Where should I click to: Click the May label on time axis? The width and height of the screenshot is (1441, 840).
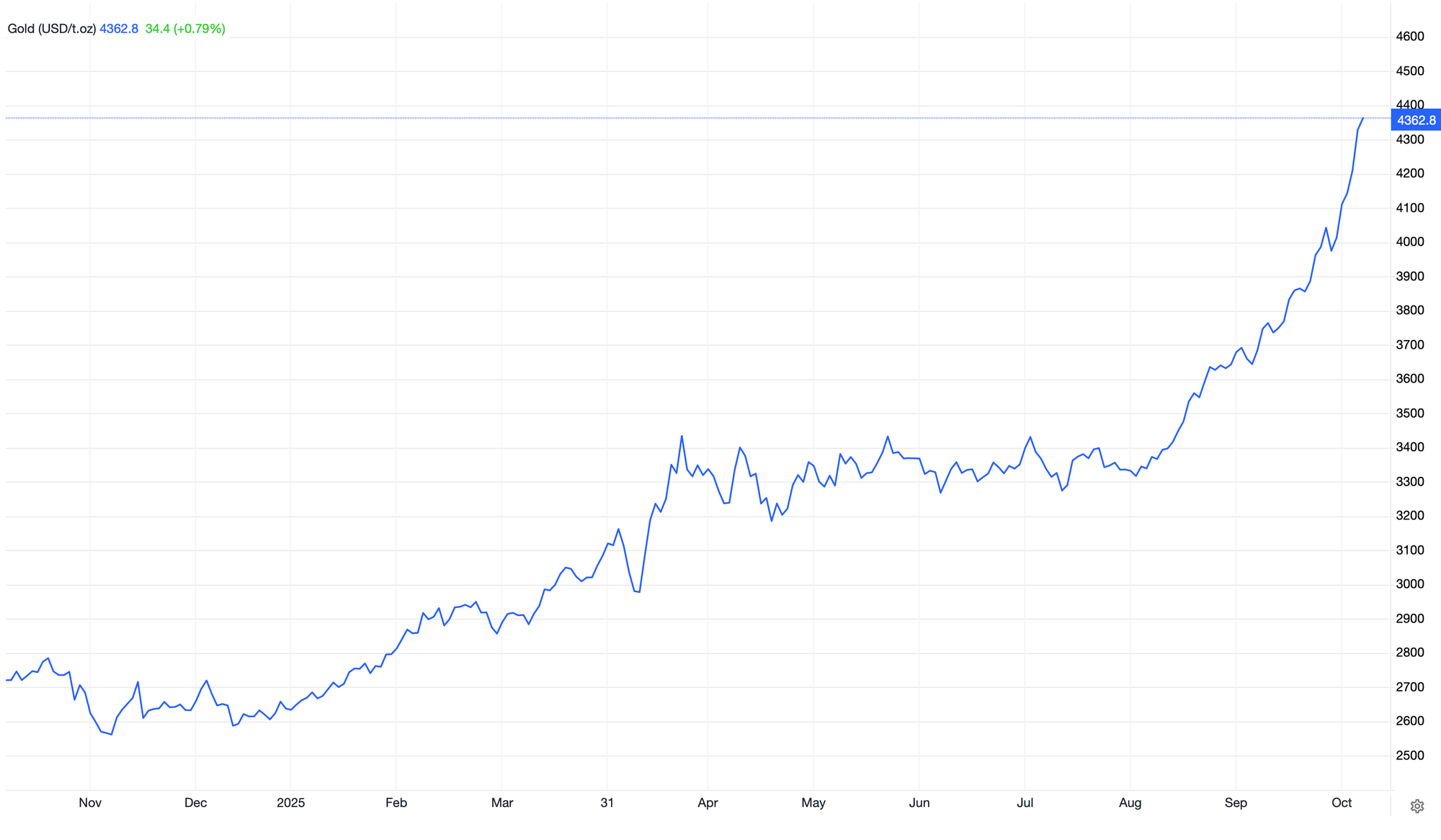813,803
